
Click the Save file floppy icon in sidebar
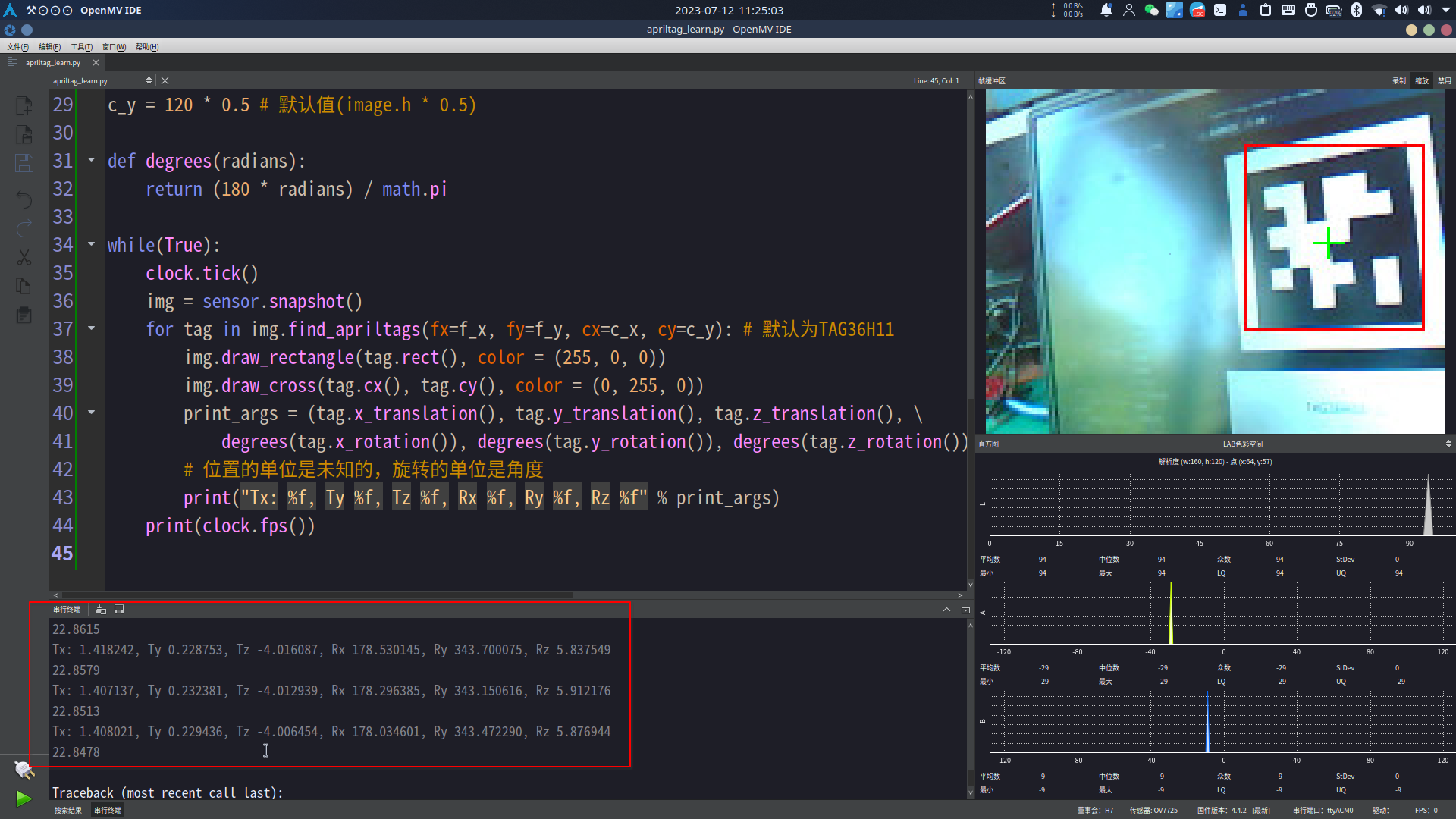[x=24, y=163]
